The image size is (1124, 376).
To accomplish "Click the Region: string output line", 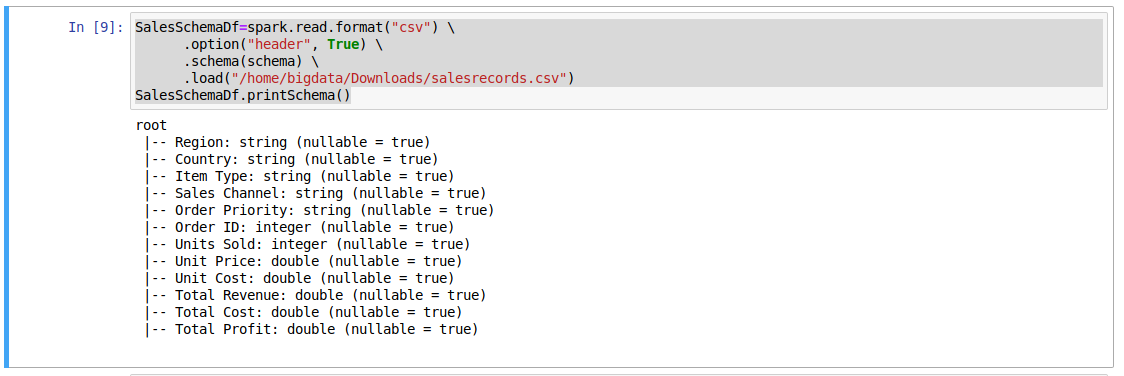I will [287, 142].
